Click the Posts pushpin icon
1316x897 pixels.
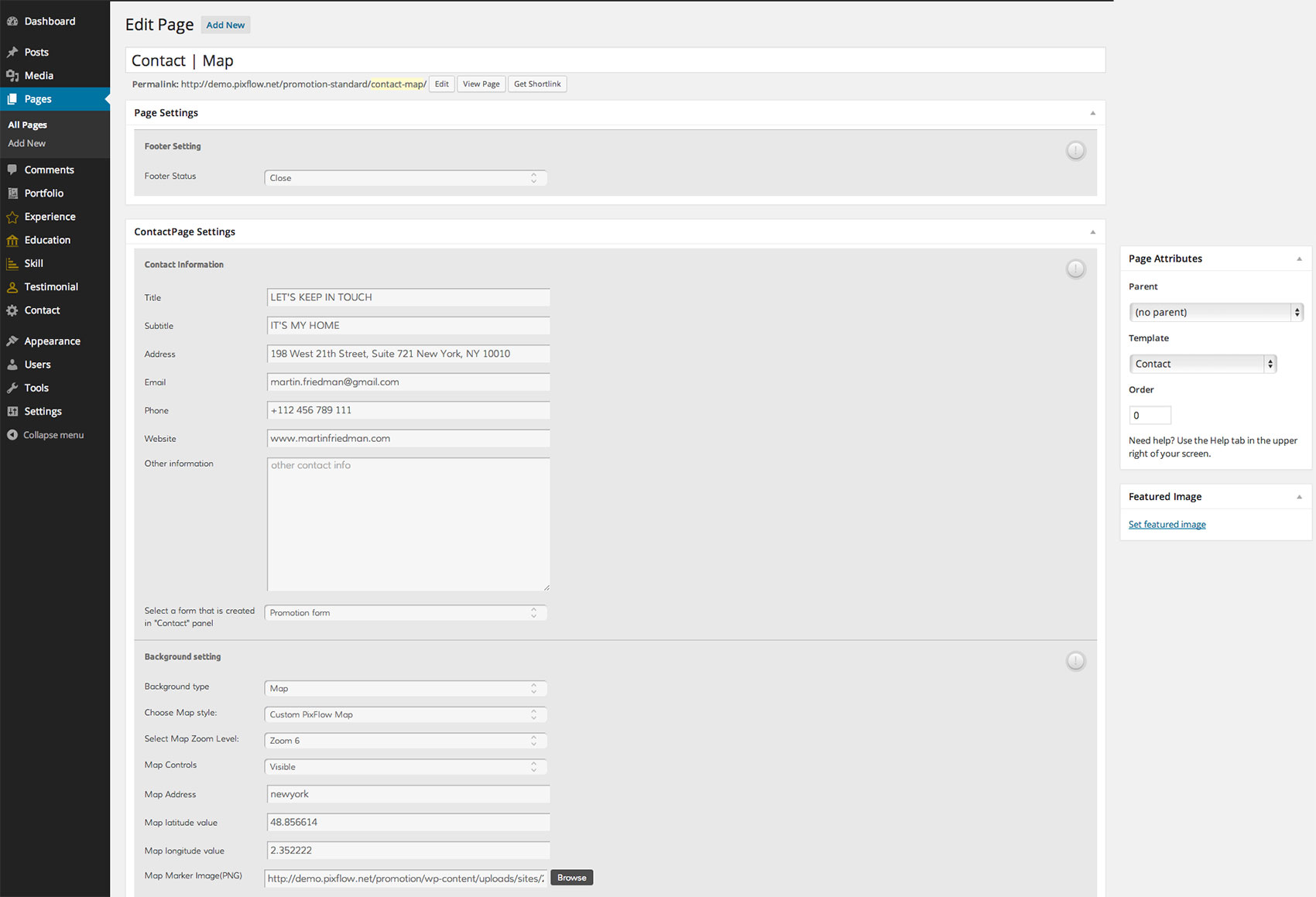(12, 53)
